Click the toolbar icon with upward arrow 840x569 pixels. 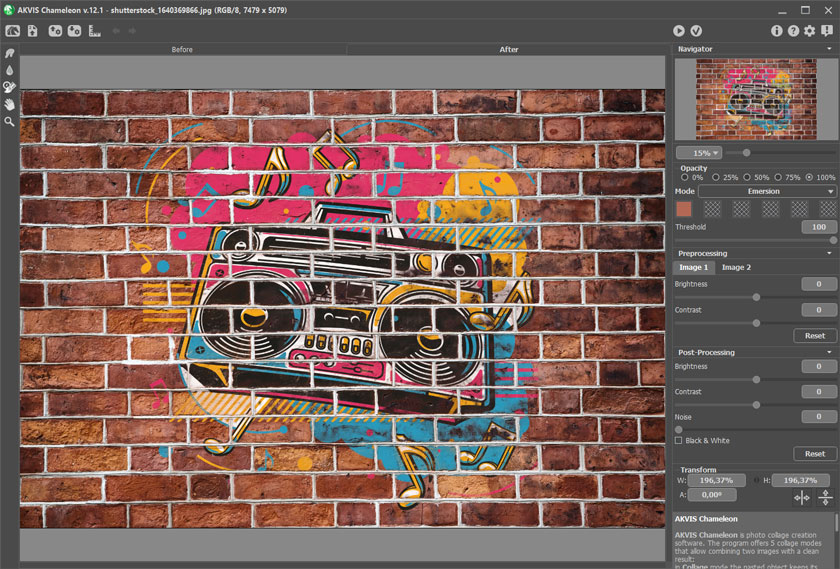click(x=55, y=31)
